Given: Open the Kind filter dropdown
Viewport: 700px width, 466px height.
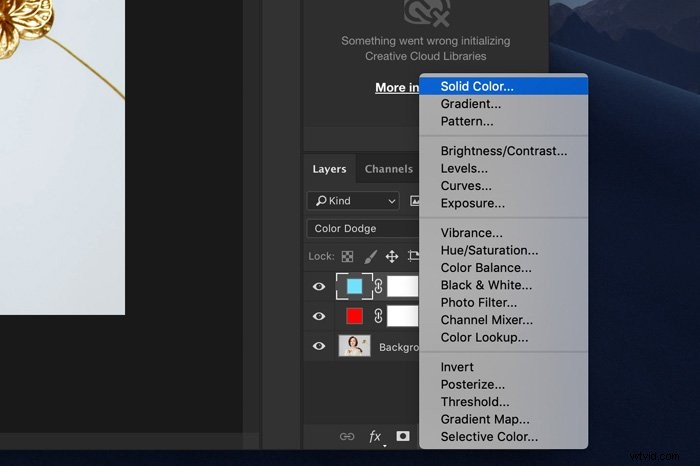Looking at the screenshot, I should [x=353, y=201].
